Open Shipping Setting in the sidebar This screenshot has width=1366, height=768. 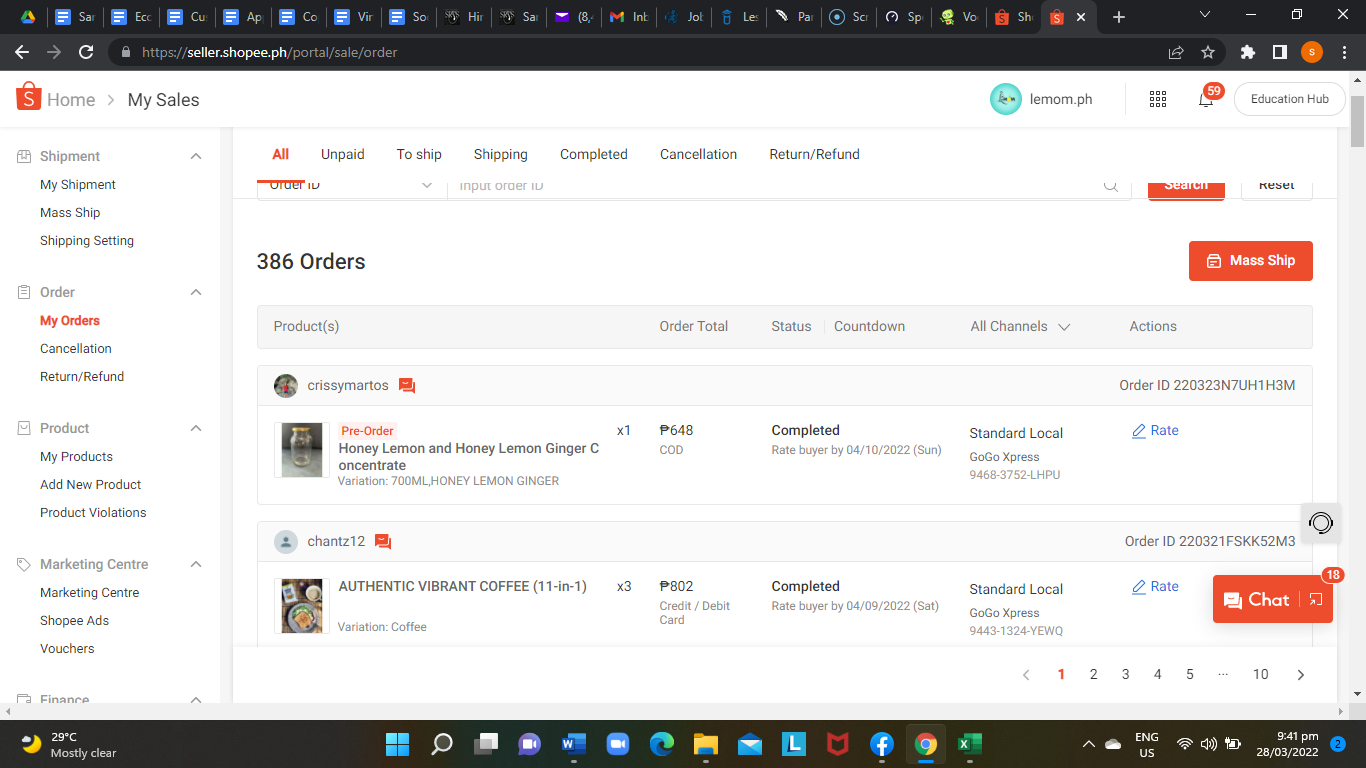point(87,240)
